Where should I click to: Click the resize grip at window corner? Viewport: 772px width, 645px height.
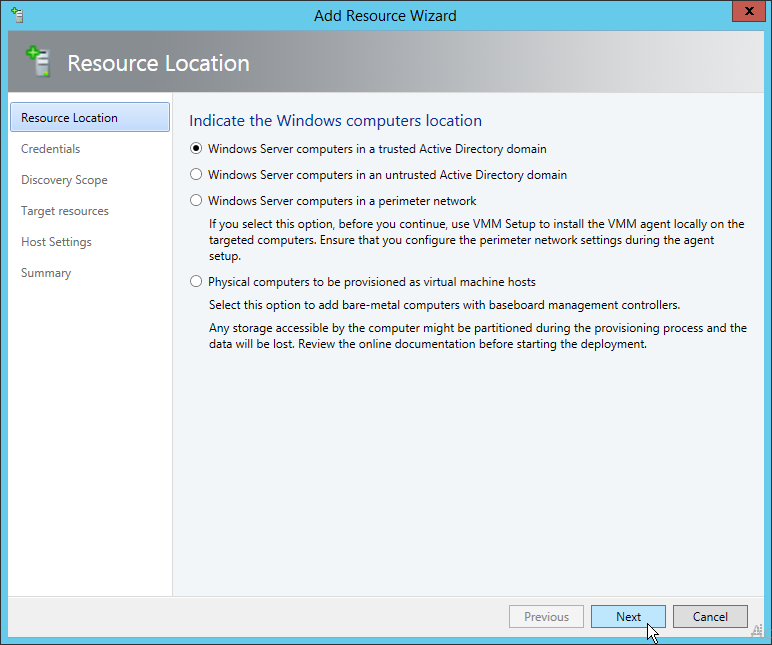(x=757, y=631)
